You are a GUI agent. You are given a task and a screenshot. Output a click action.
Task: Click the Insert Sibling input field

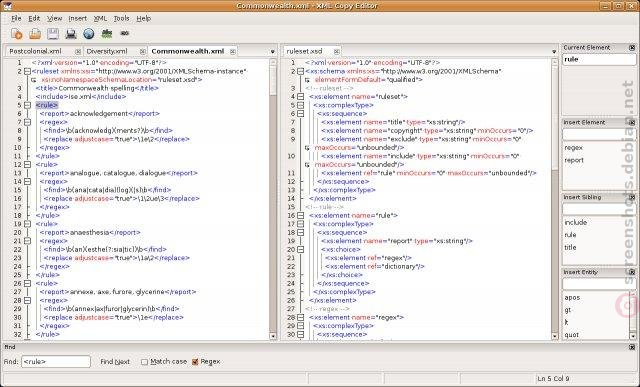pos(599,209)
